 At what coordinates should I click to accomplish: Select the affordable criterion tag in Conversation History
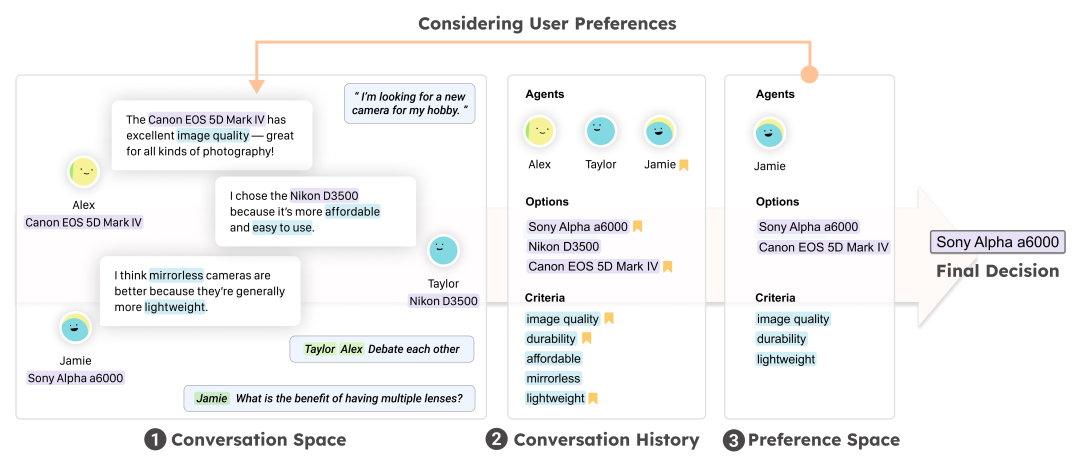click(x=553, y=359)
